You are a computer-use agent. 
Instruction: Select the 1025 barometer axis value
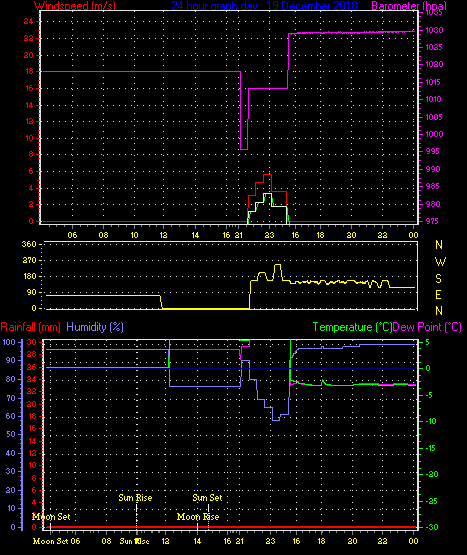(x=434, y=47)
